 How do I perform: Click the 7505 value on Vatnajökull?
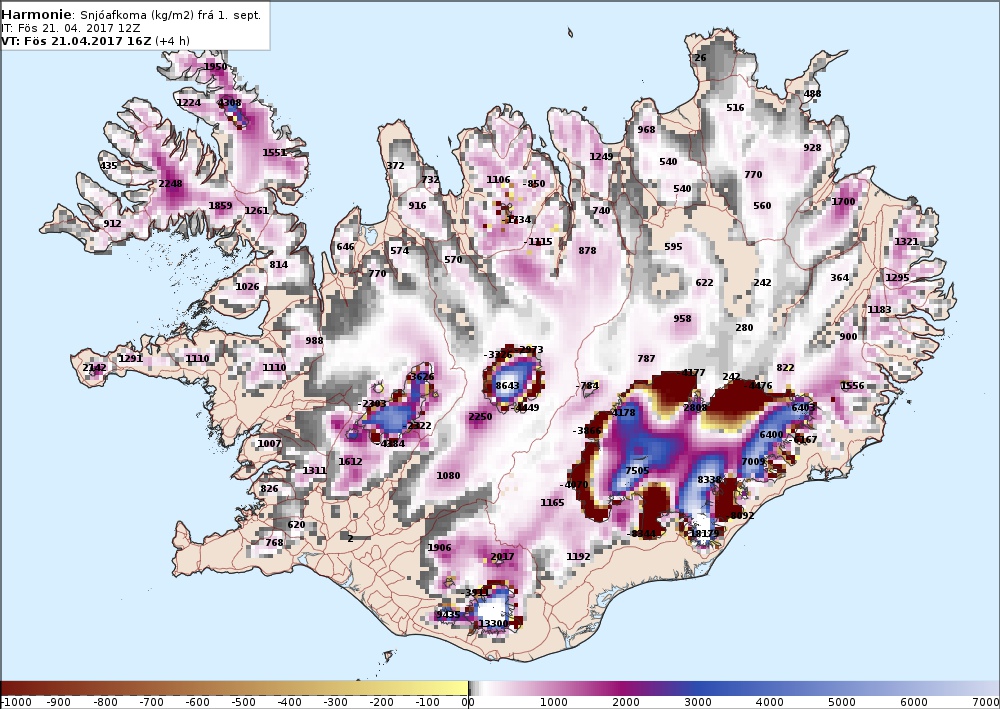[x=636, y=471]
